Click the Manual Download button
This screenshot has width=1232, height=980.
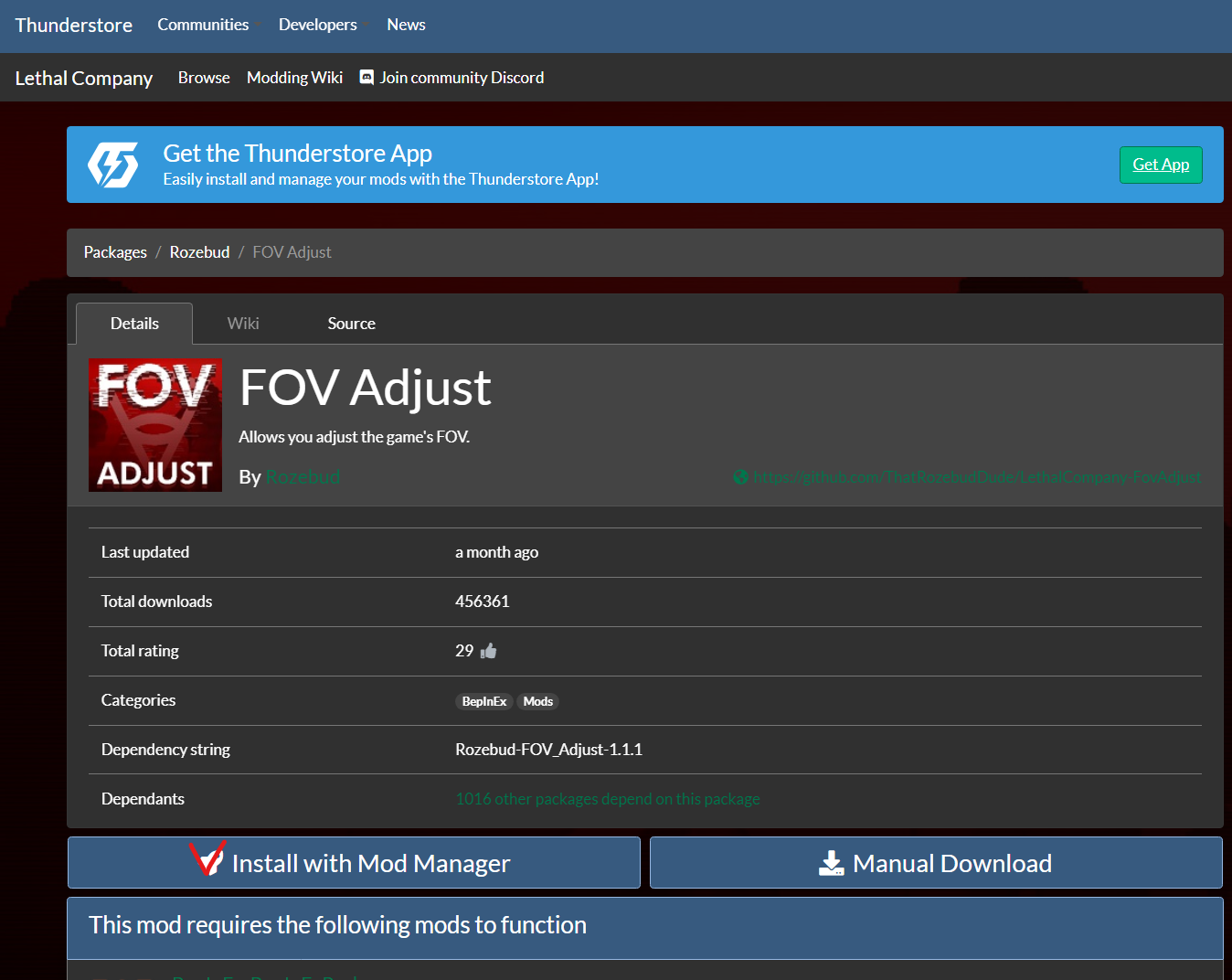(936, 863)
